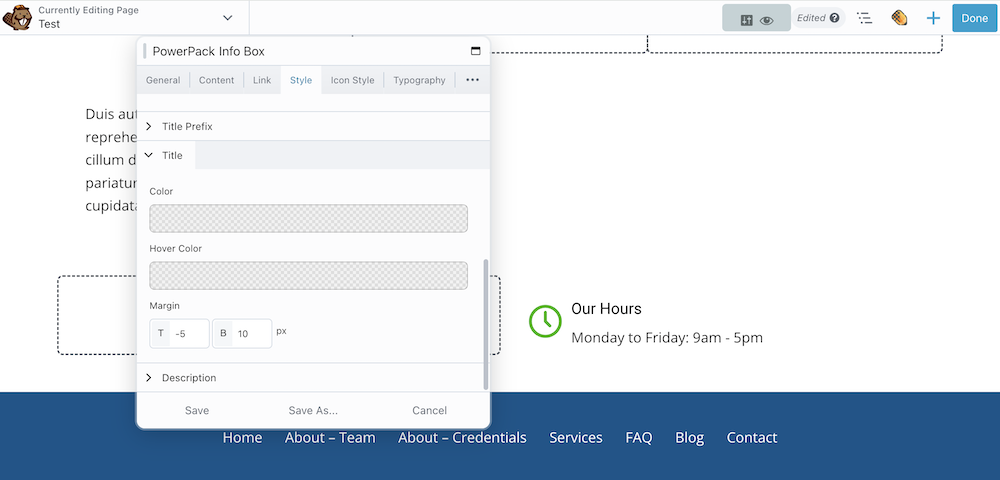1000x480 pixels.
Task: Open the Outline panel list icon
Action: [865, 18]
